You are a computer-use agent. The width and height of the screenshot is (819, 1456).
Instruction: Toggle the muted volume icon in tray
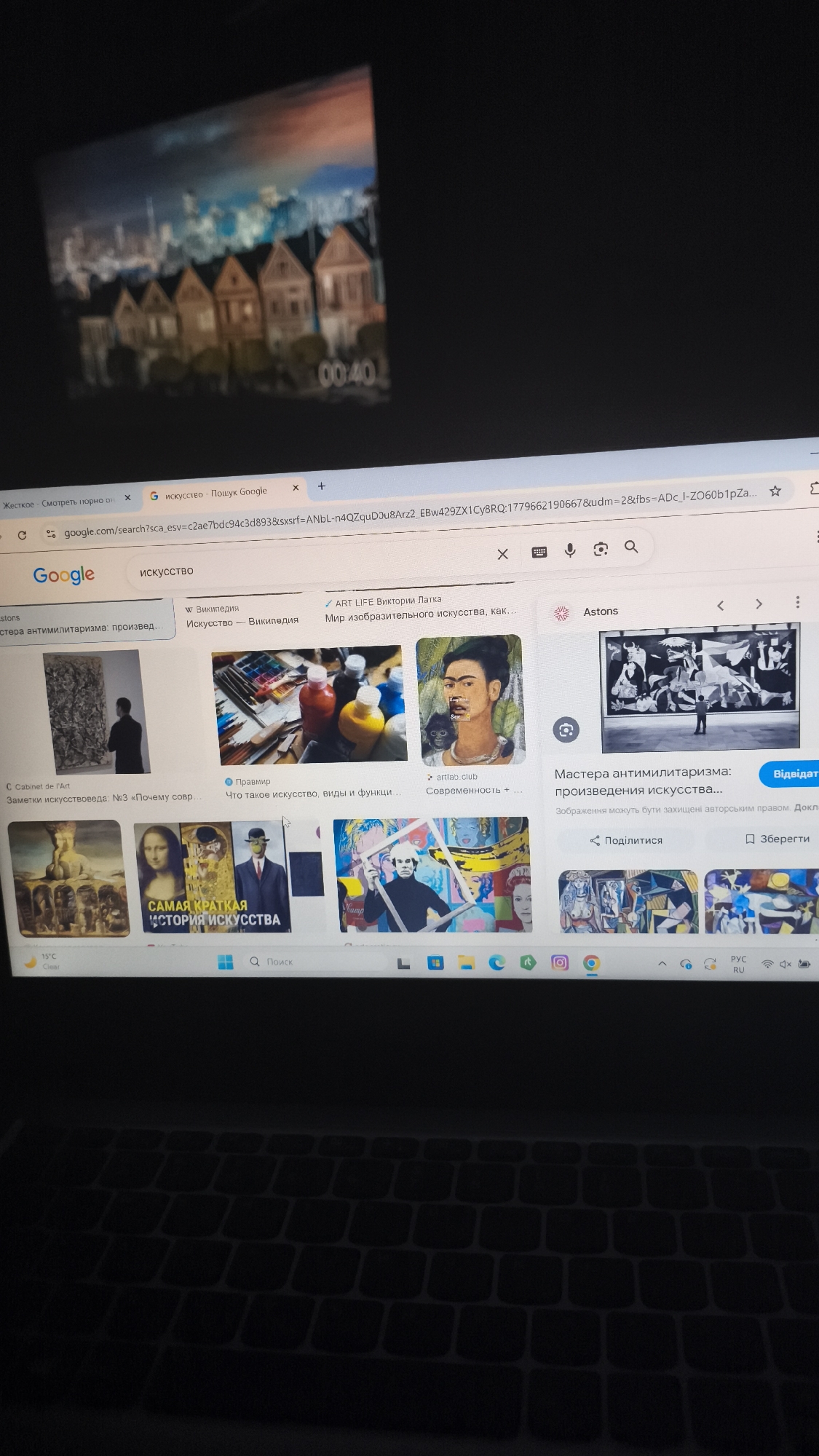click(786, 964)
